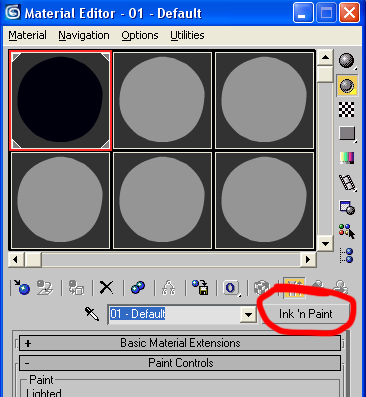The height and width of the screenshot is (397, 366).
Task: Select the black sphere sample slot
Action: coord(60,100)
